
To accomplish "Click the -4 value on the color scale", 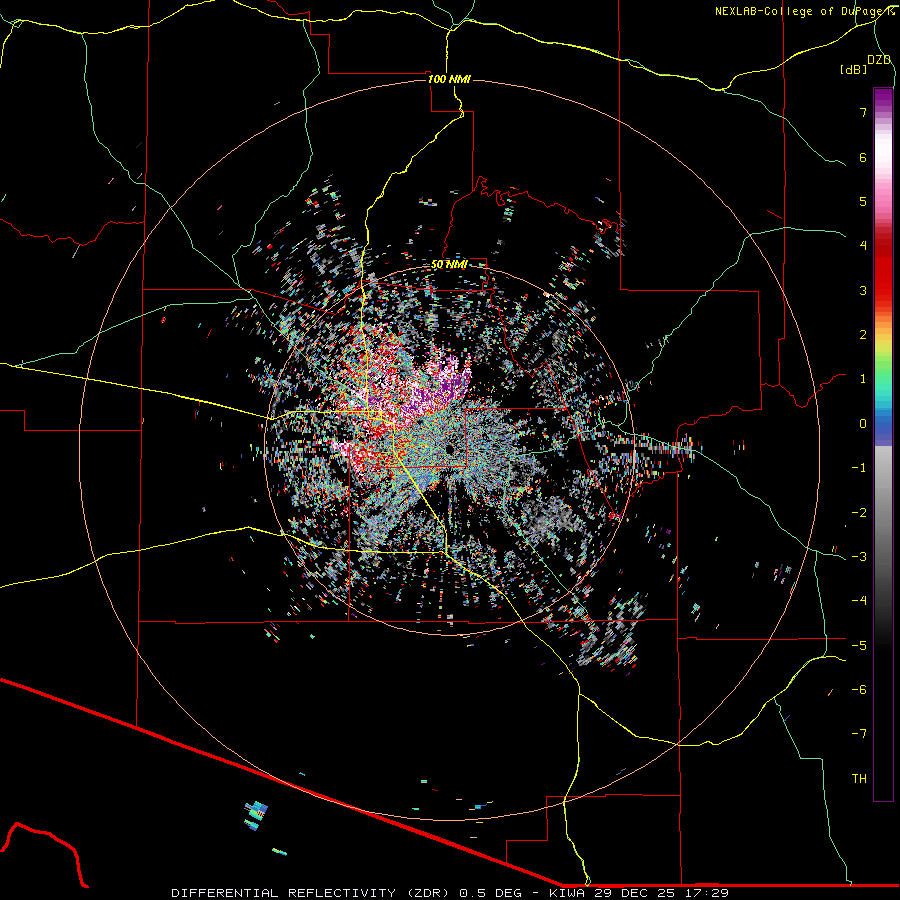I will point(859,600).
